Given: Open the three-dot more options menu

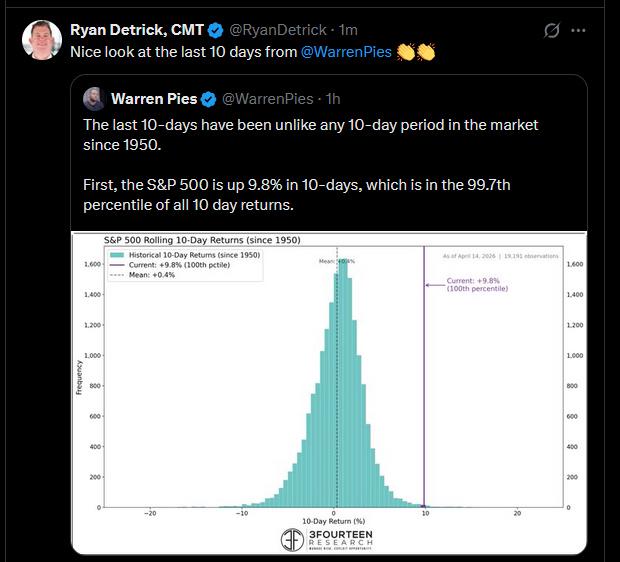Looking at the screenshot, I should point(578,30).
